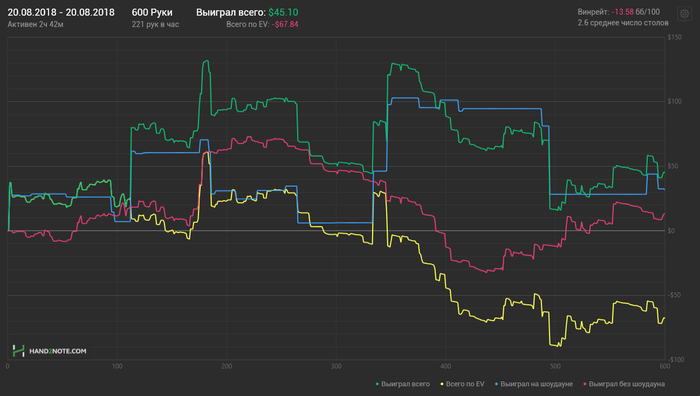
Task: Click the '500' x-axis tick label
Action: coord(555,367)
